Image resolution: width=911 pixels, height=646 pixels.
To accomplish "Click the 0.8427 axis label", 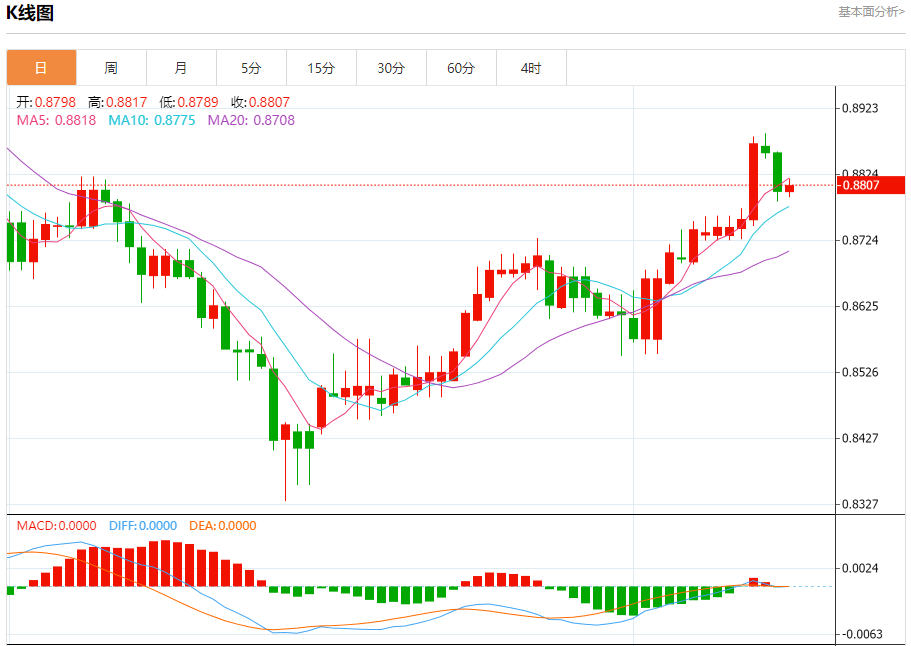I will pos(860,438).
